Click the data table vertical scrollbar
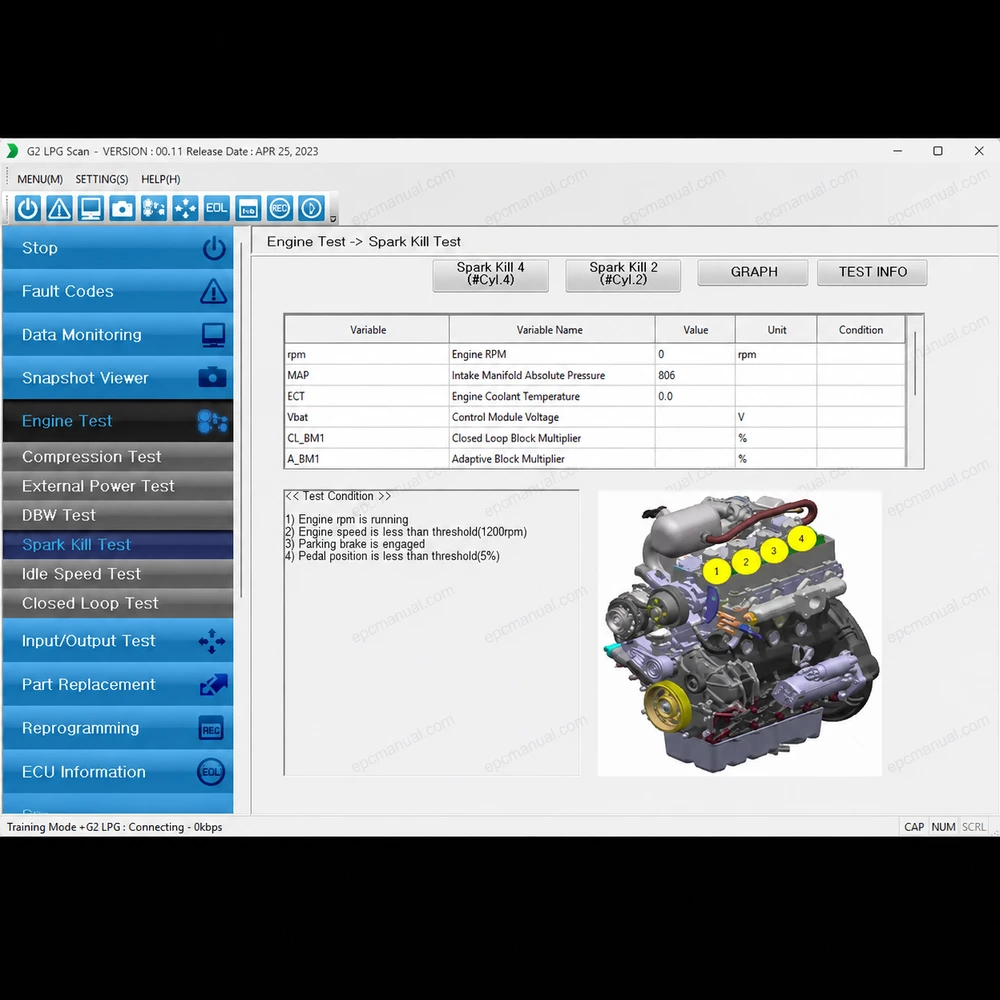Screen dimensions: 1000x1000 [915, 364]
